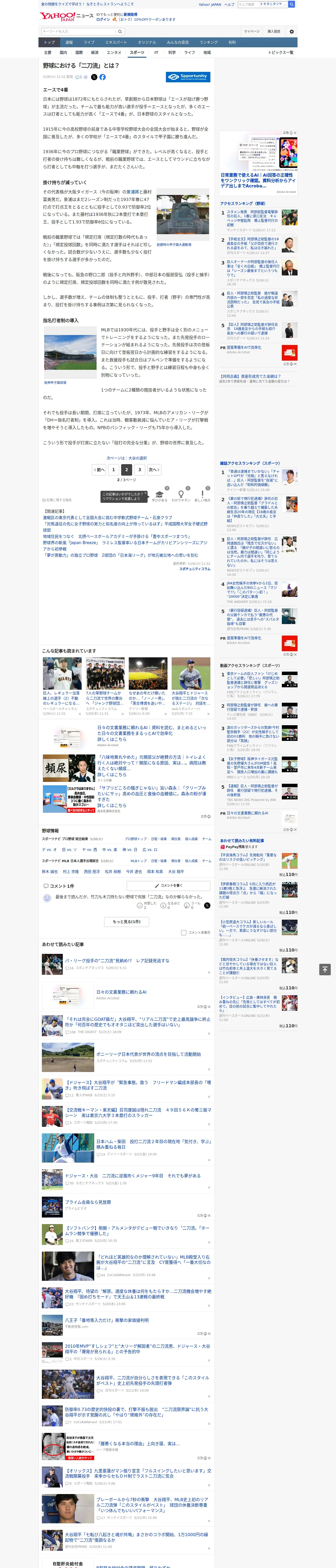Click the commenter avatar icon
This screenshot has height=1568, width=336.
tap(47, 898)
